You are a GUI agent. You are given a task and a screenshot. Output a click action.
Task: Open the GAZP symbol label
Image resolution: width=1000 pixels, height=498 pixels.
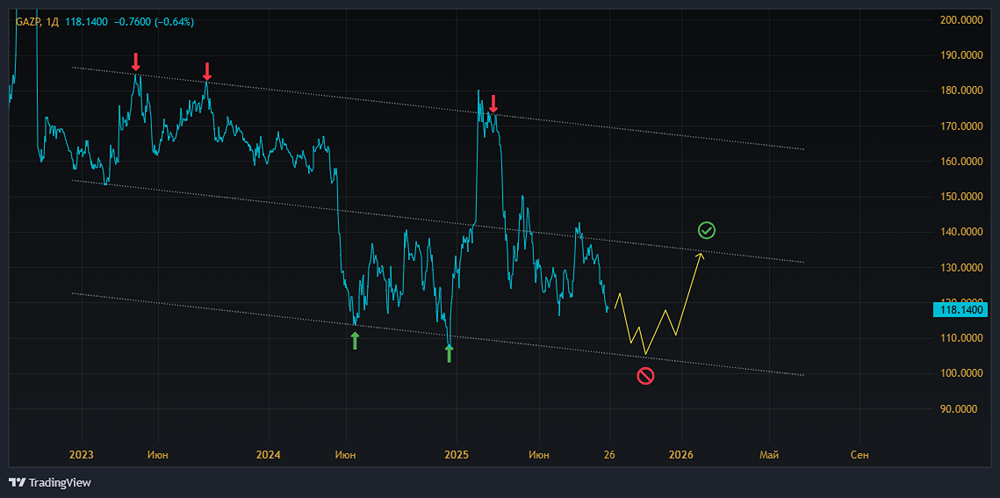click(29, 22)
